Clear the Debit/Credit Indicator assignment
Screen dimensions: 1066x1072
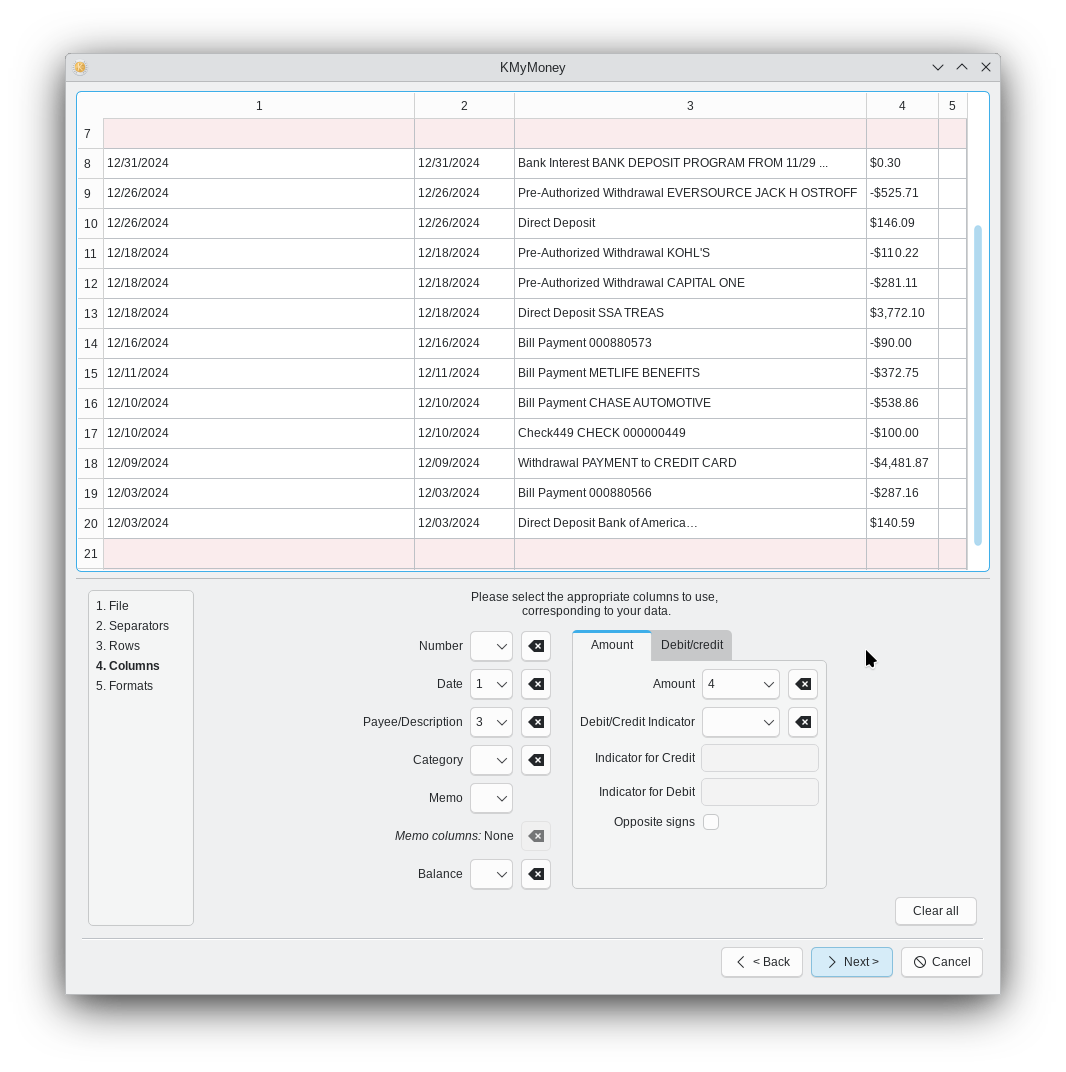(x=802, y=722)
